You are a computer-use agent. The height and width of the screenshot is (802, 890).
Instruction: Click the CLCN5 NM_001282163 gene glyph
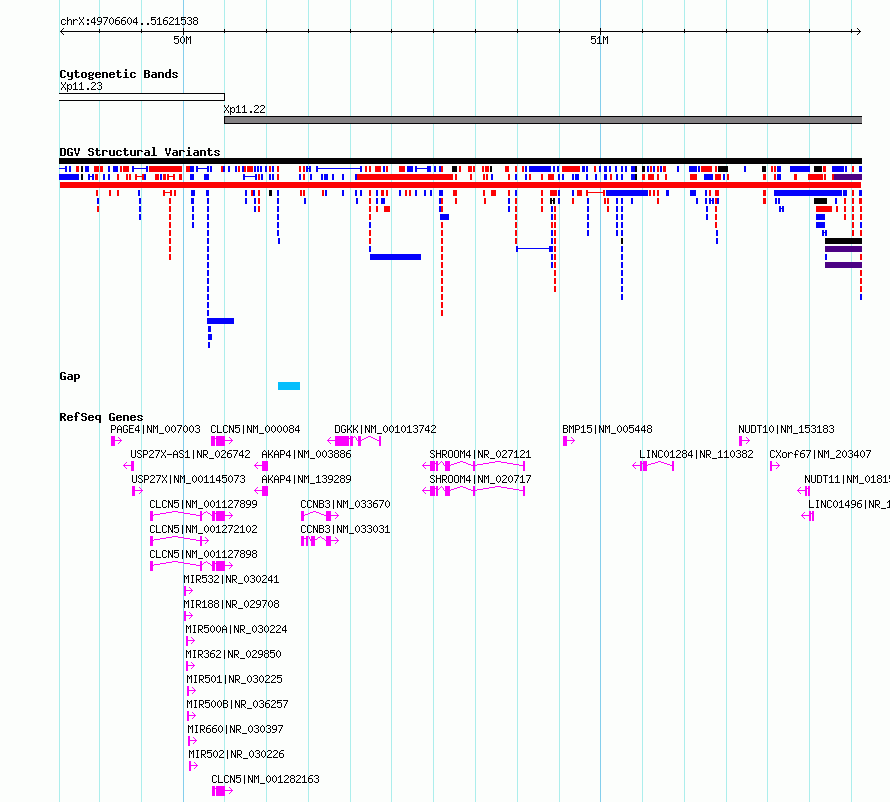point(222,791)
